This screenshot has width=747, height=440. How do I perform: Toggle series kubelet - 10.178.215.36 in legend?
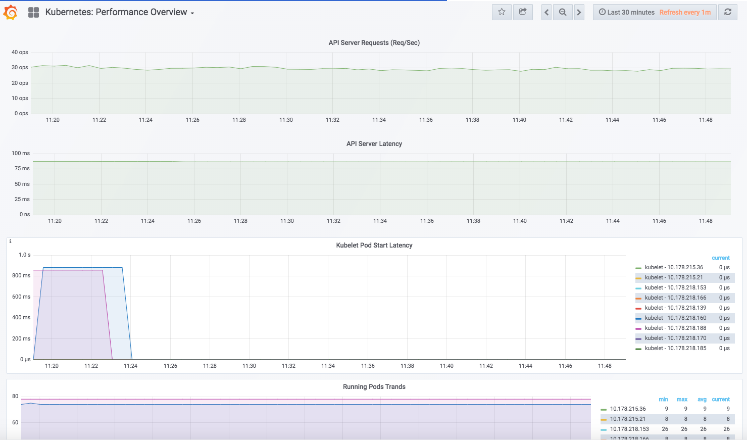(x=674, y=267)
